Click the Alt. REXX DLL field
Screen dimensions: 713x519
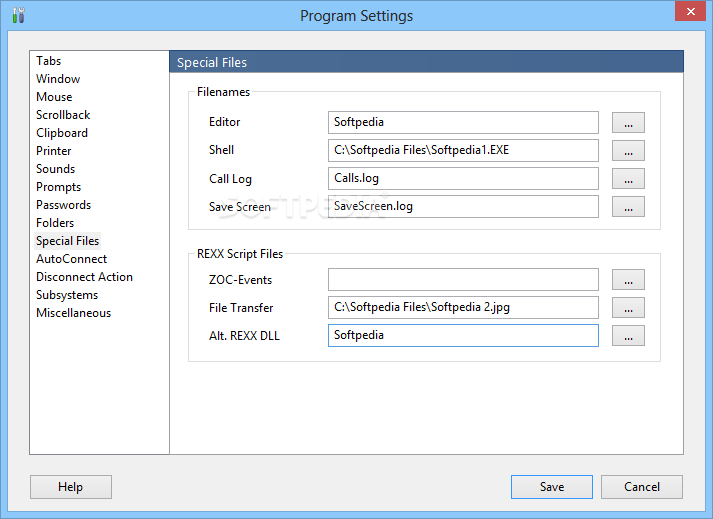pyautogui.click(x=463, y=336)
